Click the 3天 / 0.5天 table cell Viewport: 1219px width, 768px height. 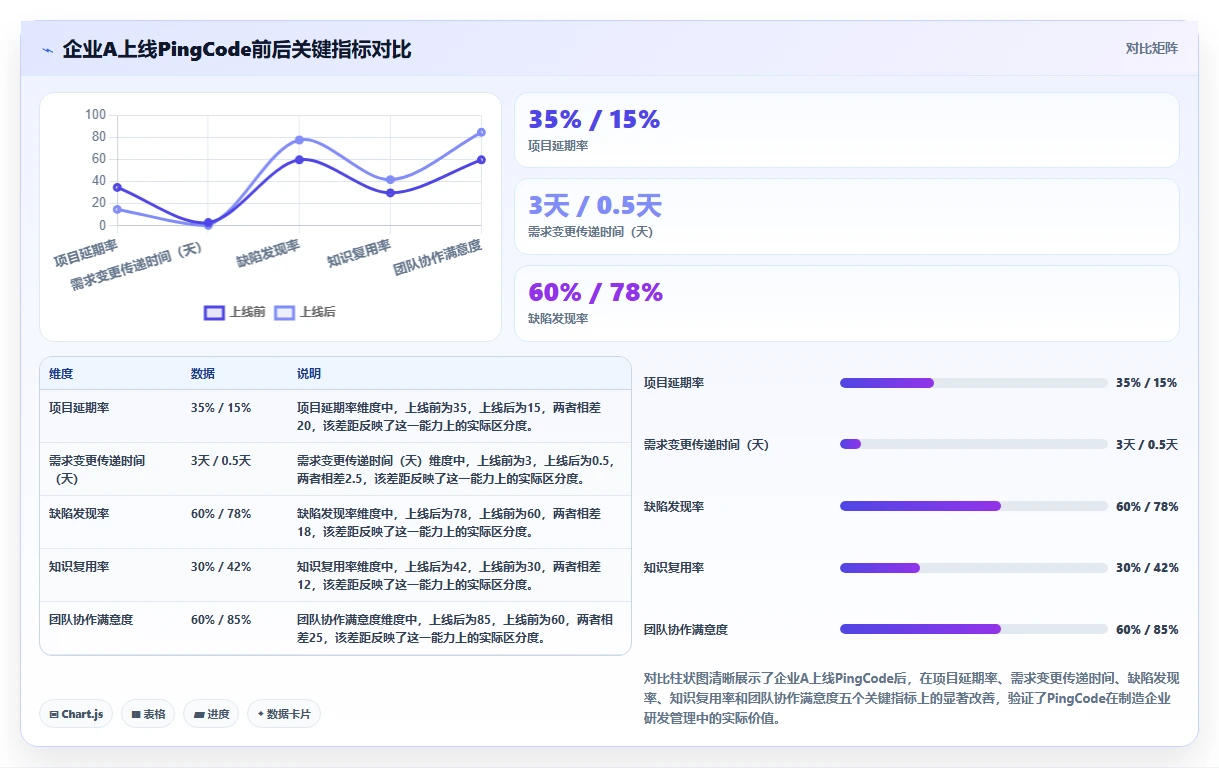(x=221, y=460)
